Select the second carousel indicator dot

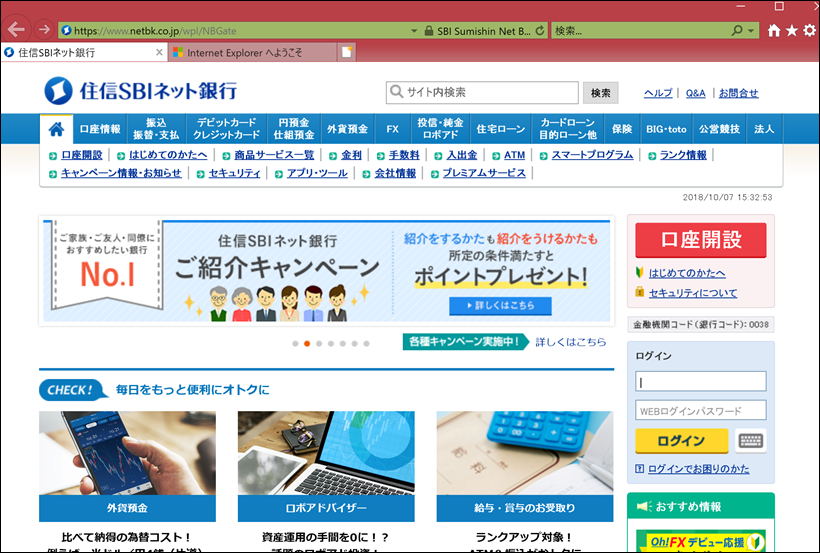306,343
